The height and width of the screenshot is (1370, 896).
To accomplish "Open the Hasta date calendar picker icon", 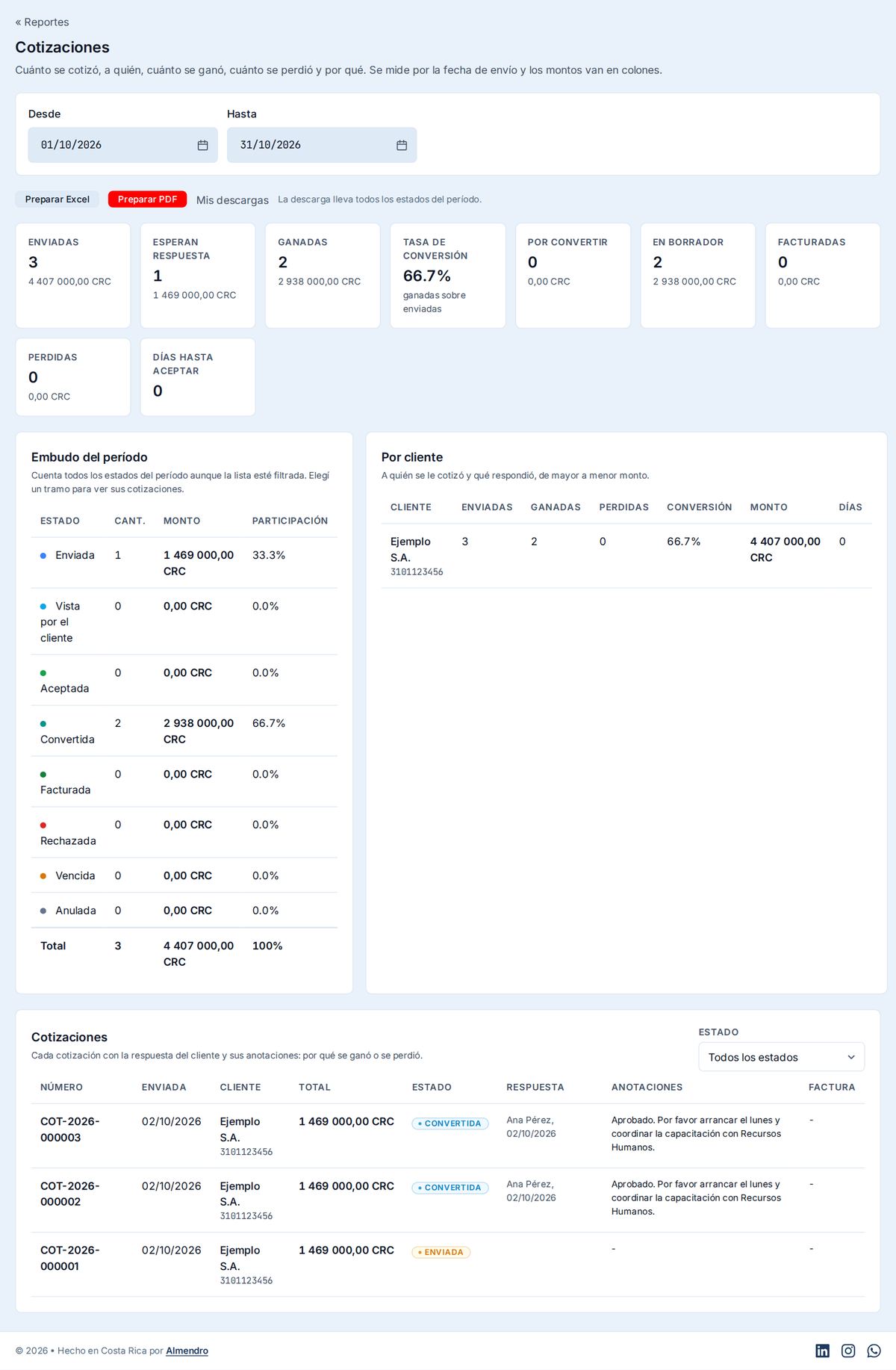I will point(402,145).
